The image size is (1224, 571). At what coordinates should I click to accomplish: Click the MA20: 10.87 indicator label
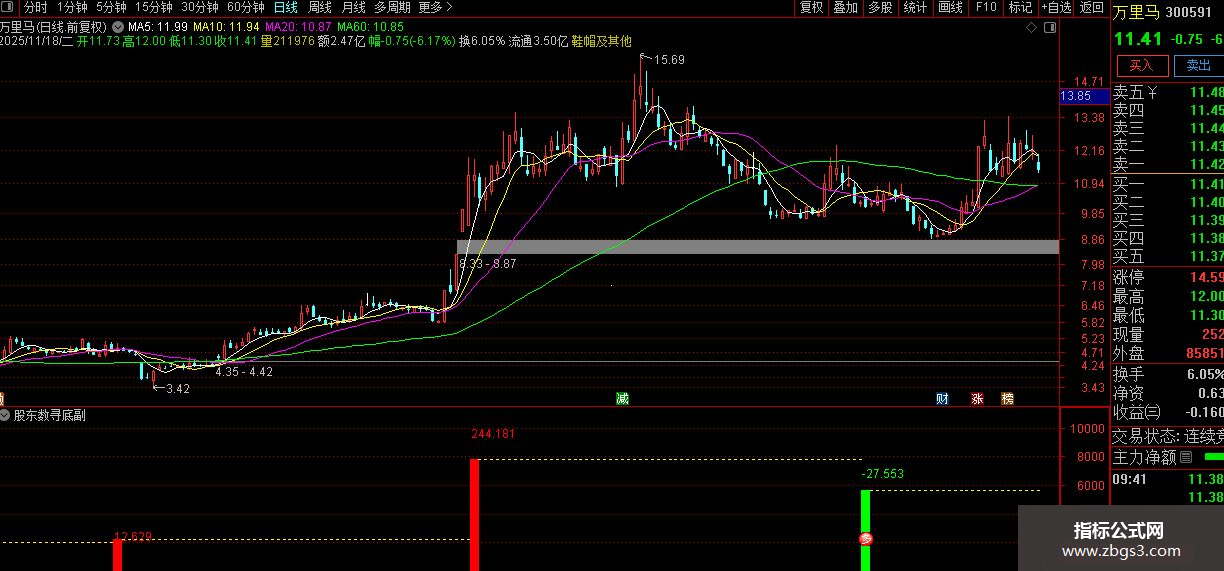(x=298, y=27)
